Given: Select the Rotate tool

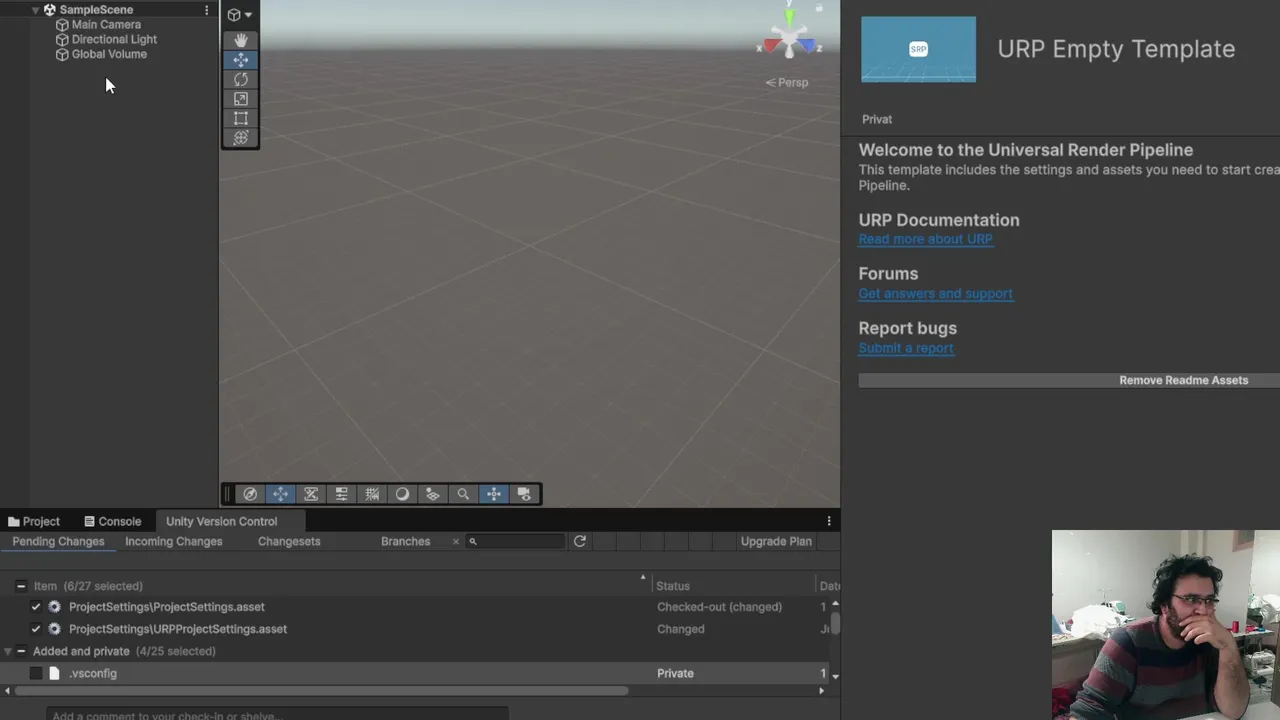Looking at the screenshot, I should click(x=240, y=79).
